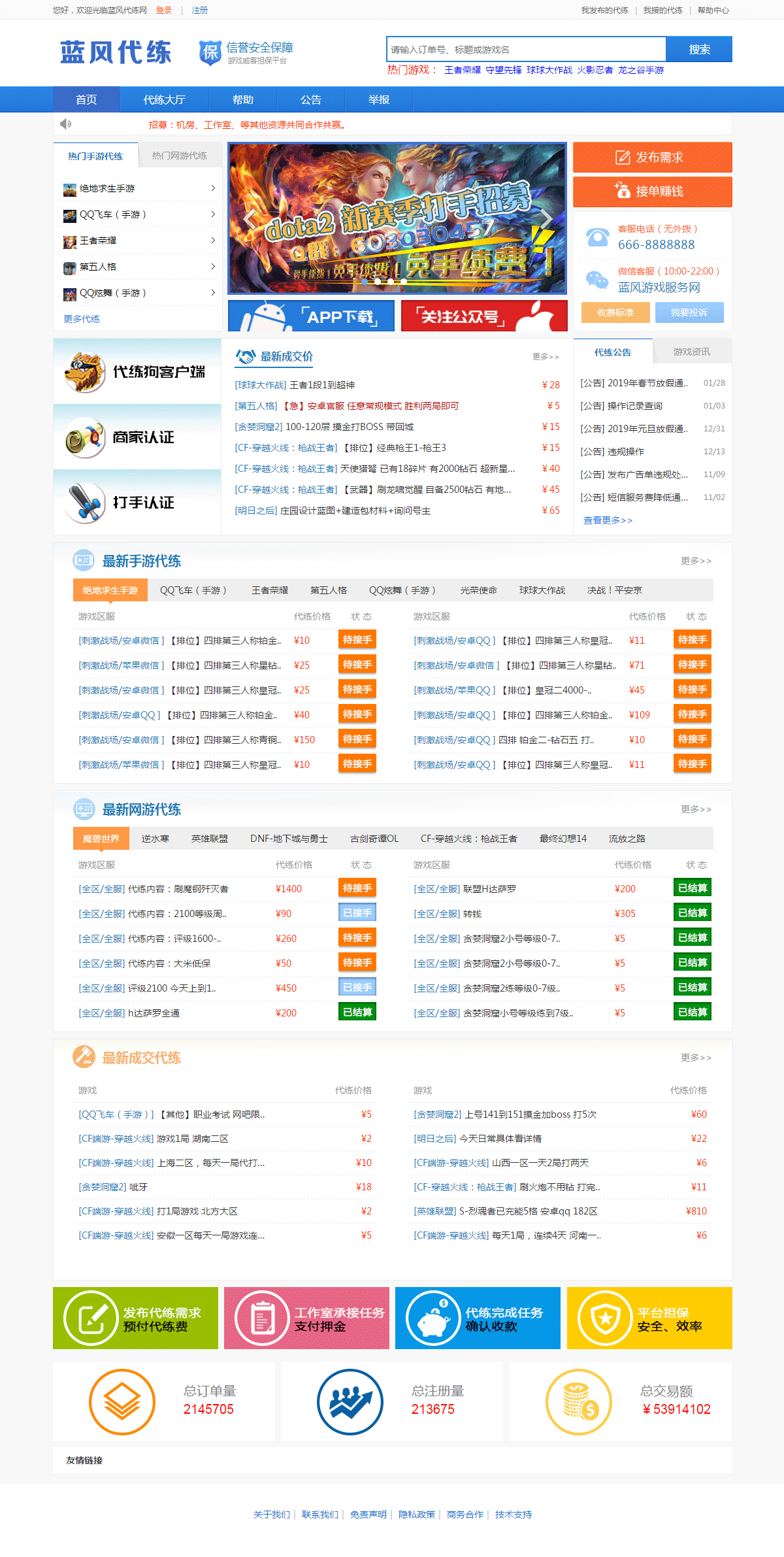784x1557 pixels.
Task: Open 帮助中心 in the top bar
Action: [713, 10]
